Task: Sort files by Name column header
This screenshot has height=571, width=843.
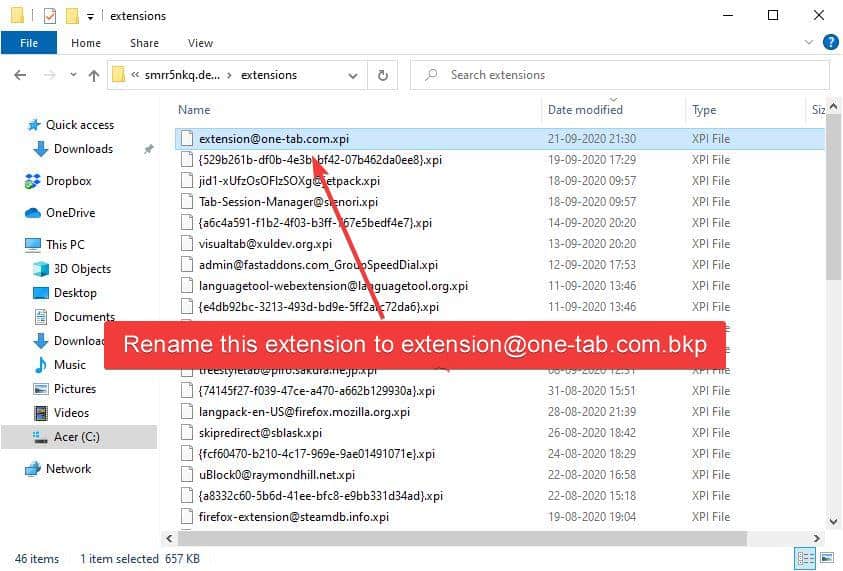Action: (194, 110)
